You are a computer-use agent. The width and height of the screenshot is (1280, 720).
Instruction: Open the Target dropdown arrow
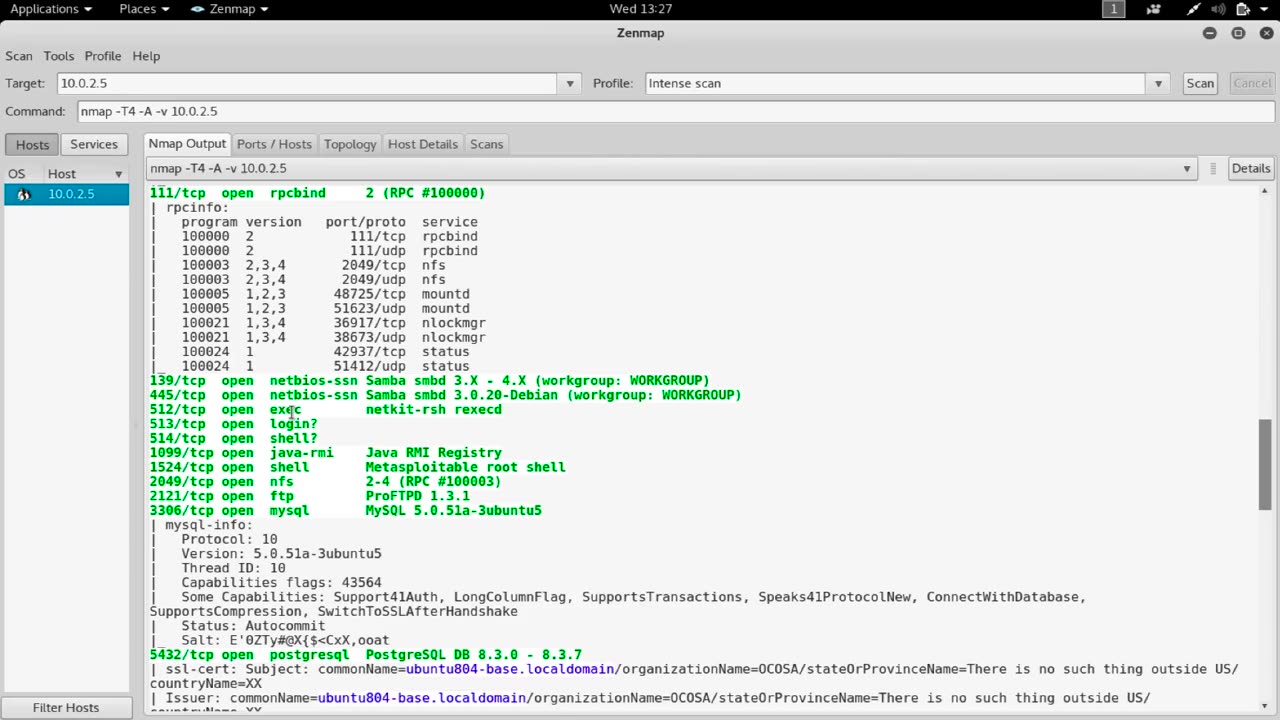(x=570, y=84)
